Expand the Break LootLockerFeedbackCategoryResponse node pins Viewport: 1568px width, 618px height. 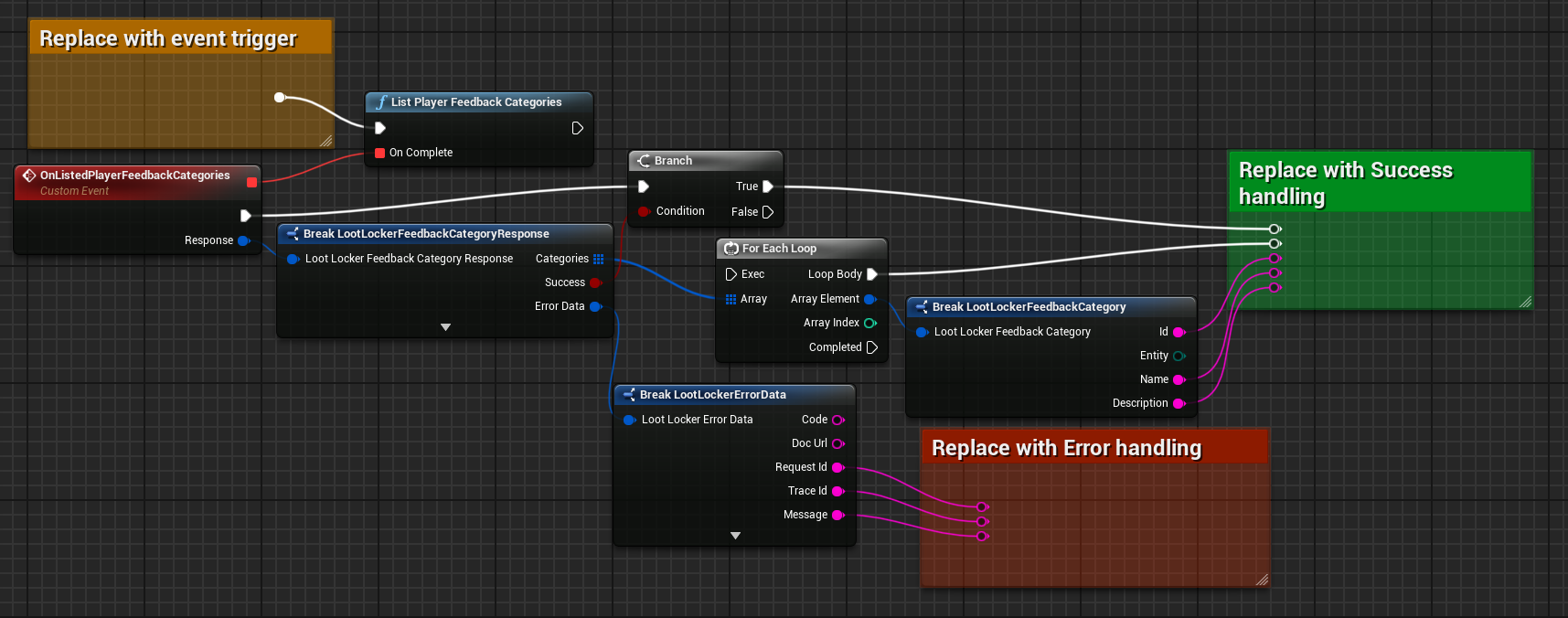click(445, 327)
